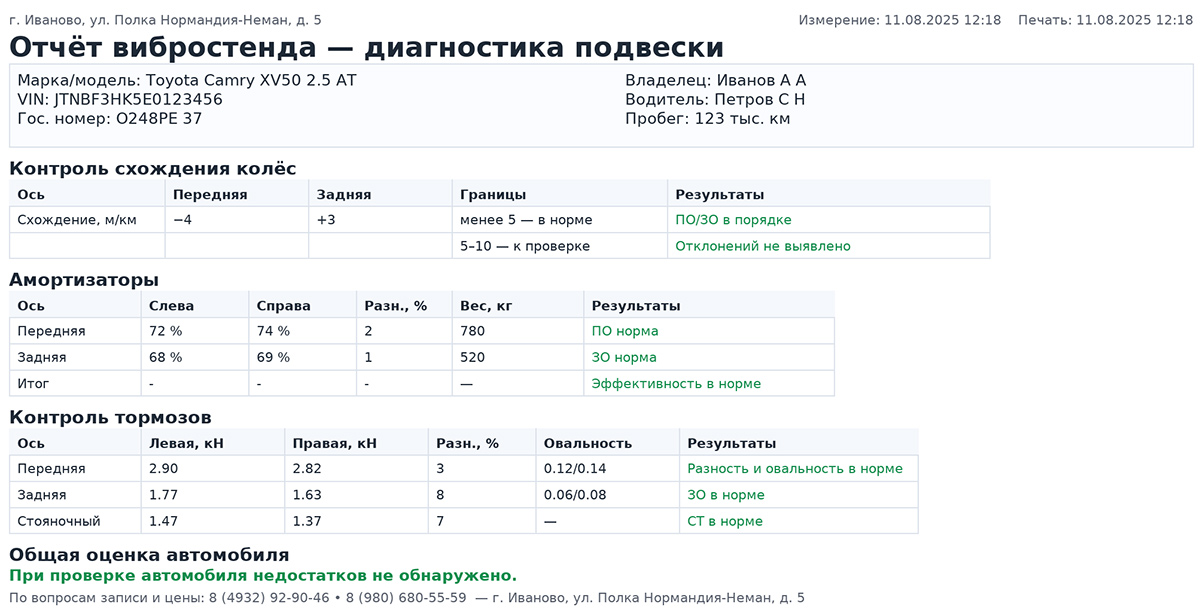Select the front toe value '−4'
This screenshot has width=1200, height=616.
[x=182, y=220]
